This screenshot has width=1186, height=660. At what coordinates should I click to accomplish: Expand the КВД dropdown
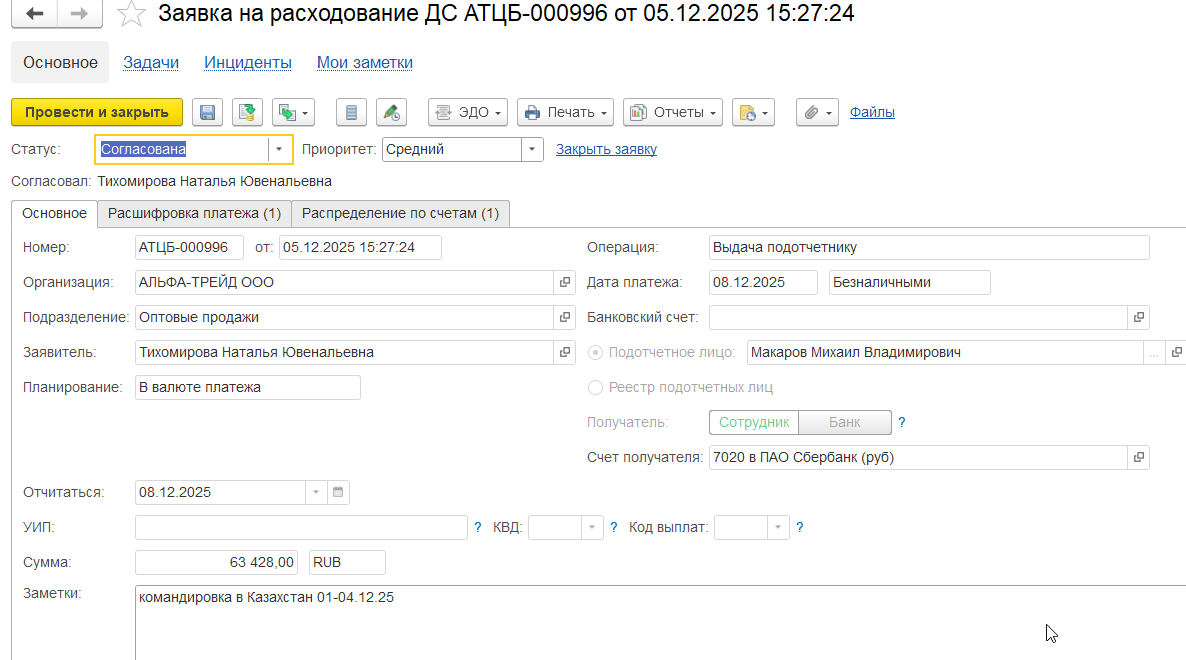tap(591, 528)
